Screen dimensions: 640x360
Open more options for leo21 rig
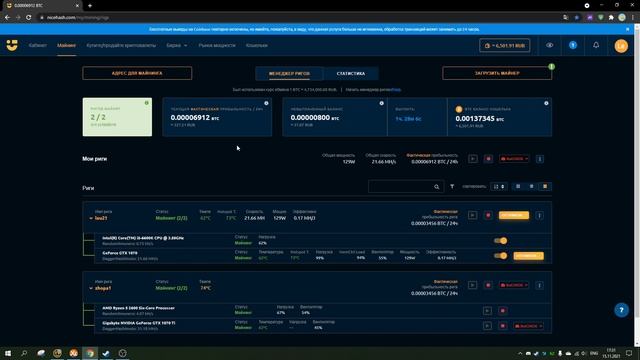pos(539,216)
